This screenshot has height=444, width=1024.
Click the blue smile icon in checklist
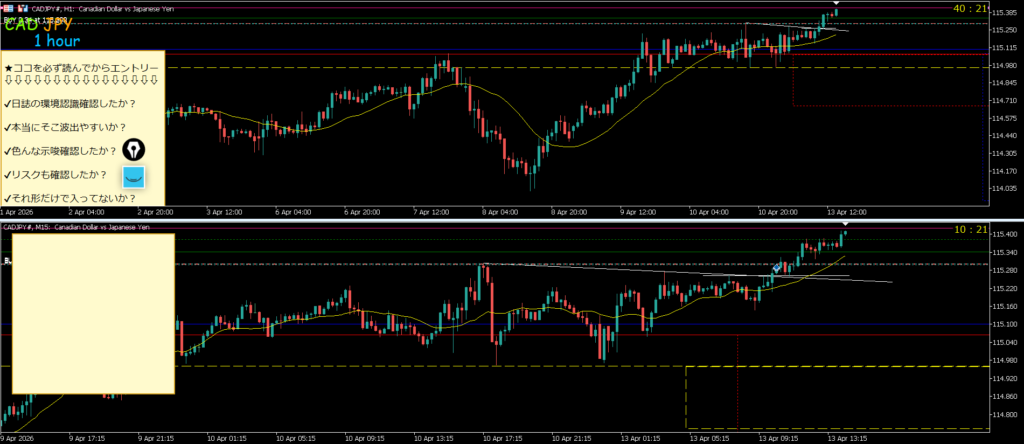coord(133,177)
